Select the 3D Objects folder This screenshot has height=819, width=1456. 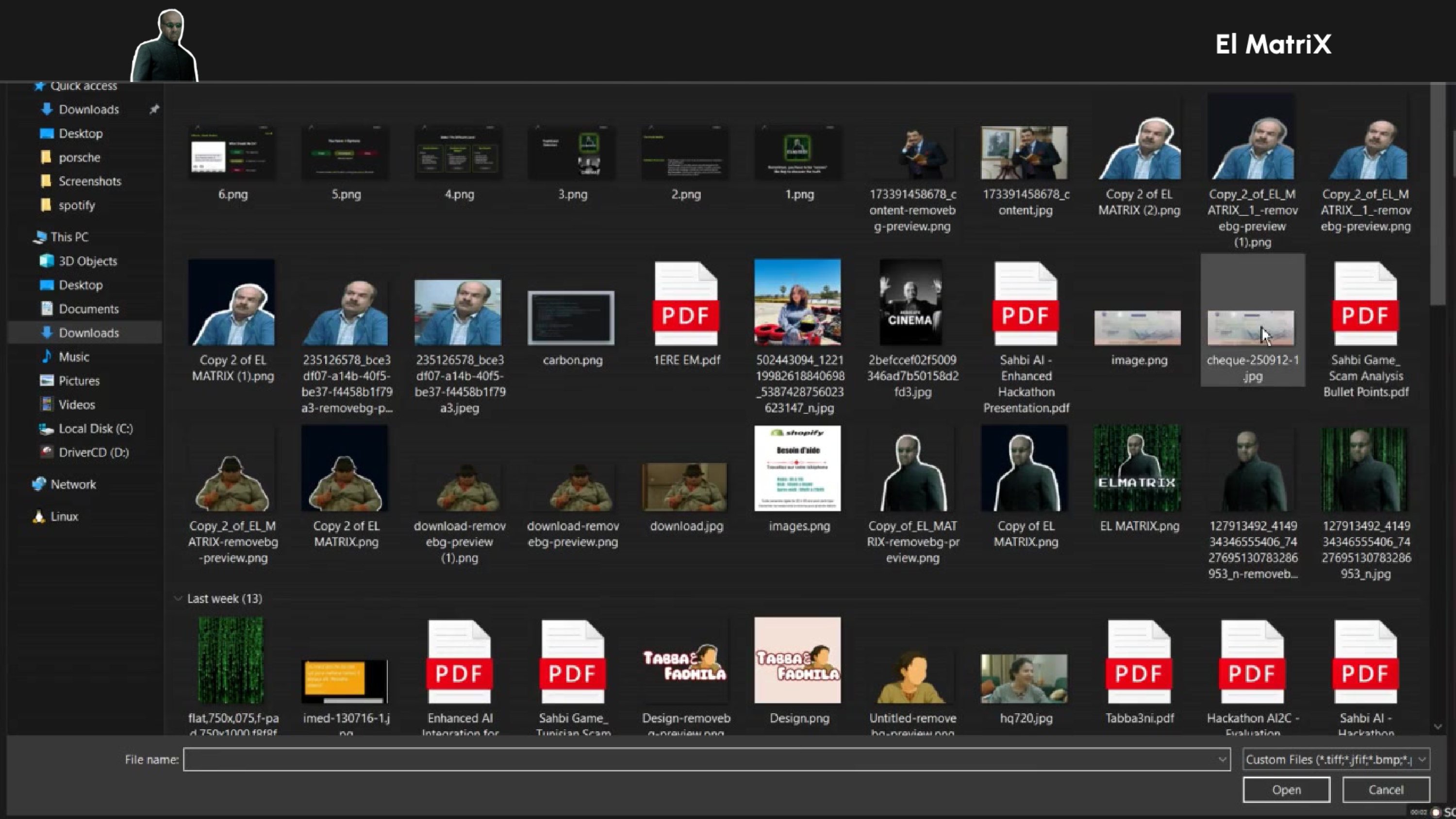87,261
